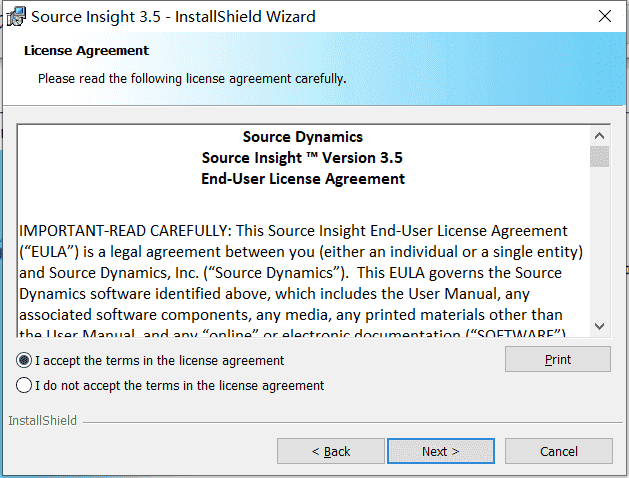Continue with the Next button

click(441, 451)
